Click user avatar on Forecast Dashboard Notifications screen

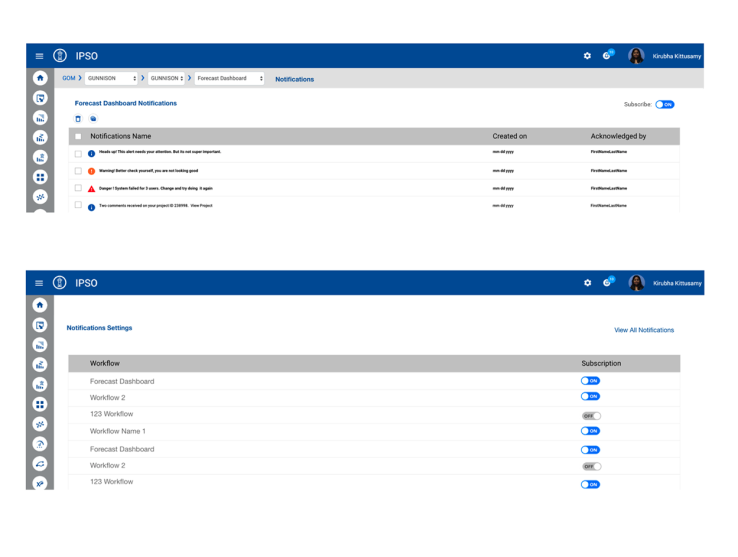pos(636,56)
